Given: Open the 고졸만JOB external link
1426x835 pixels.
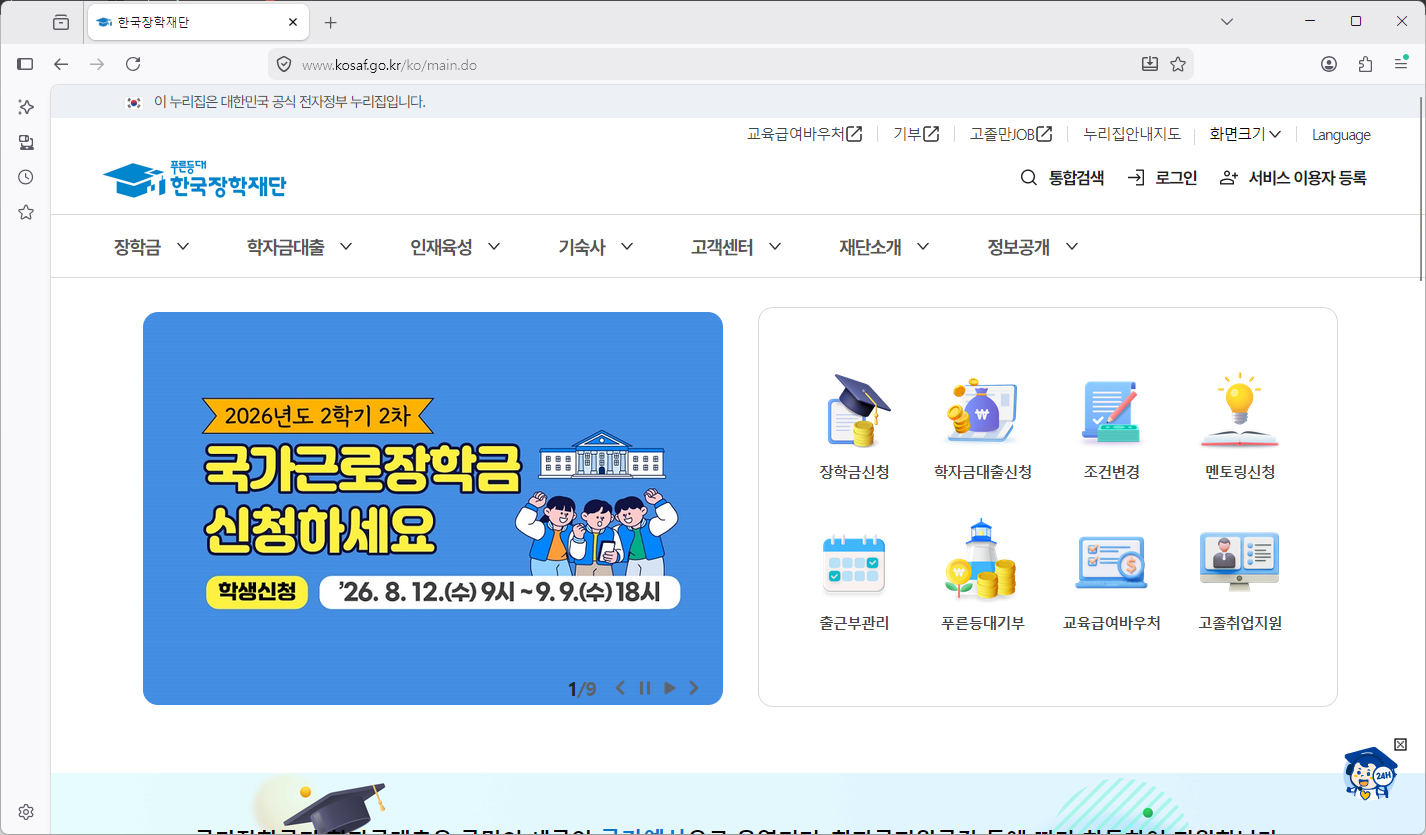Looking at the screenshot, I should [1011, 134].
